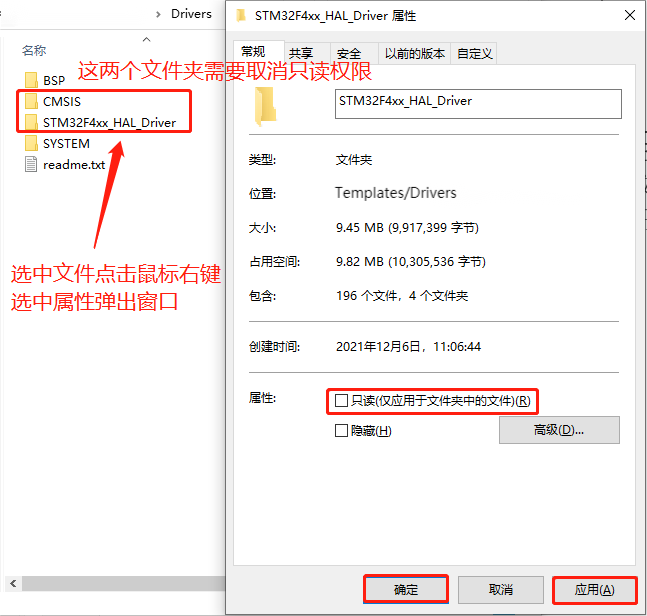Toggle the read-only (只读) checkbox
The height and width of the screenshot is (616, 647).
point(341,400)
